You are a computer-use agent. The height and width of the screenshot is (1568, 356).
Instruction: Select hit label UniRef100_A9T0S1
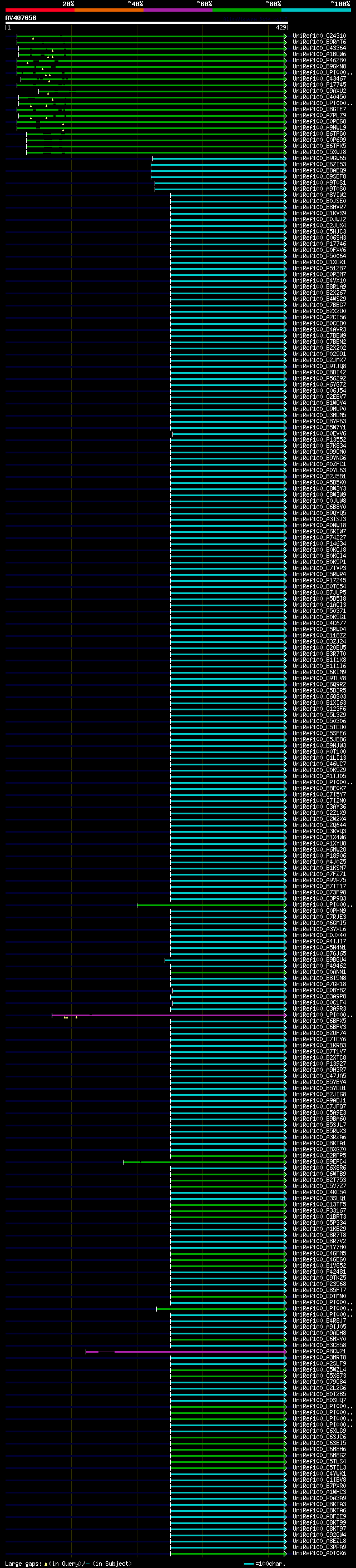319,182
